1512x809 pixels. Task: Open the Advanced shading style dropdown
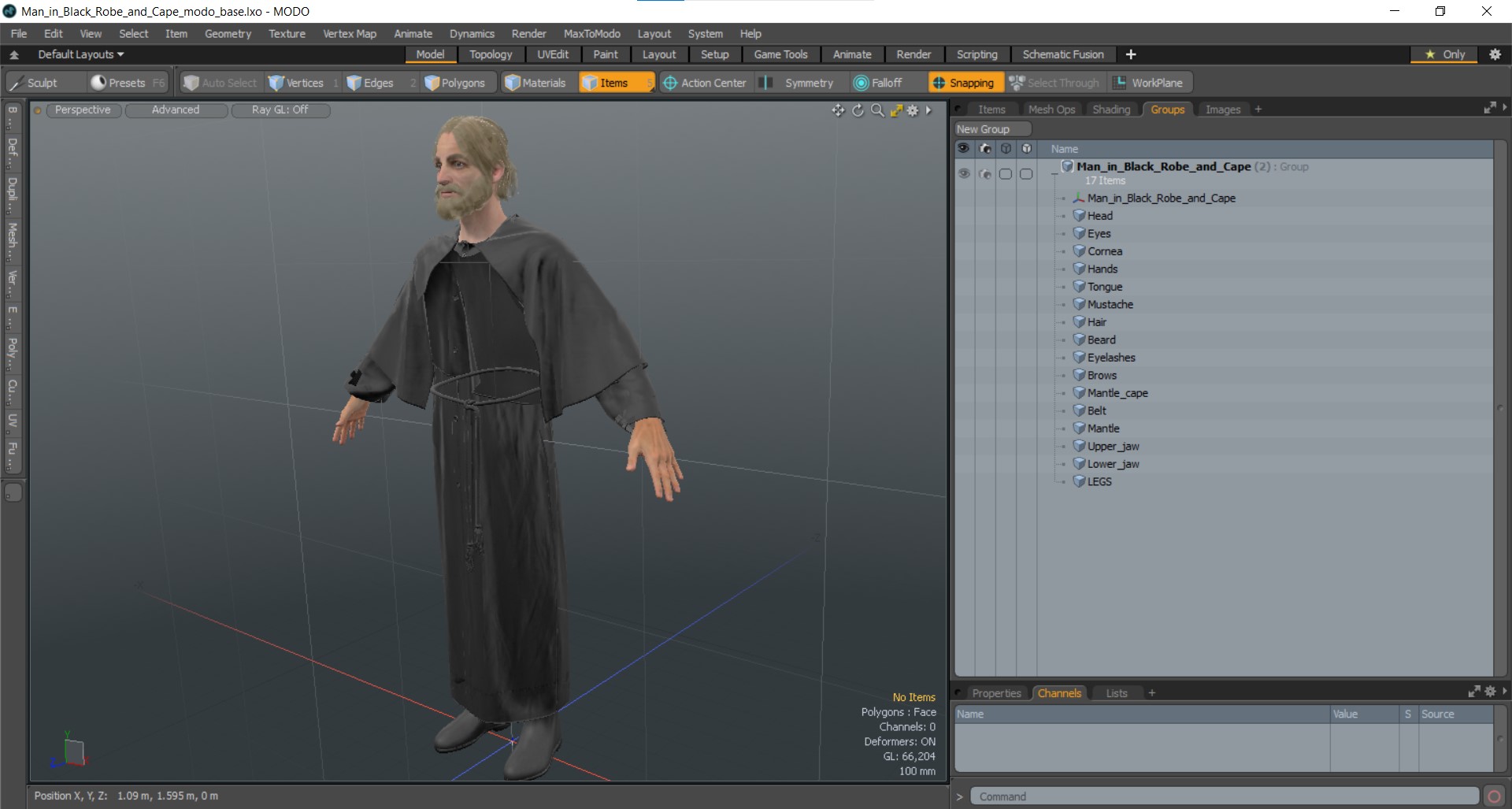(176, 110)
